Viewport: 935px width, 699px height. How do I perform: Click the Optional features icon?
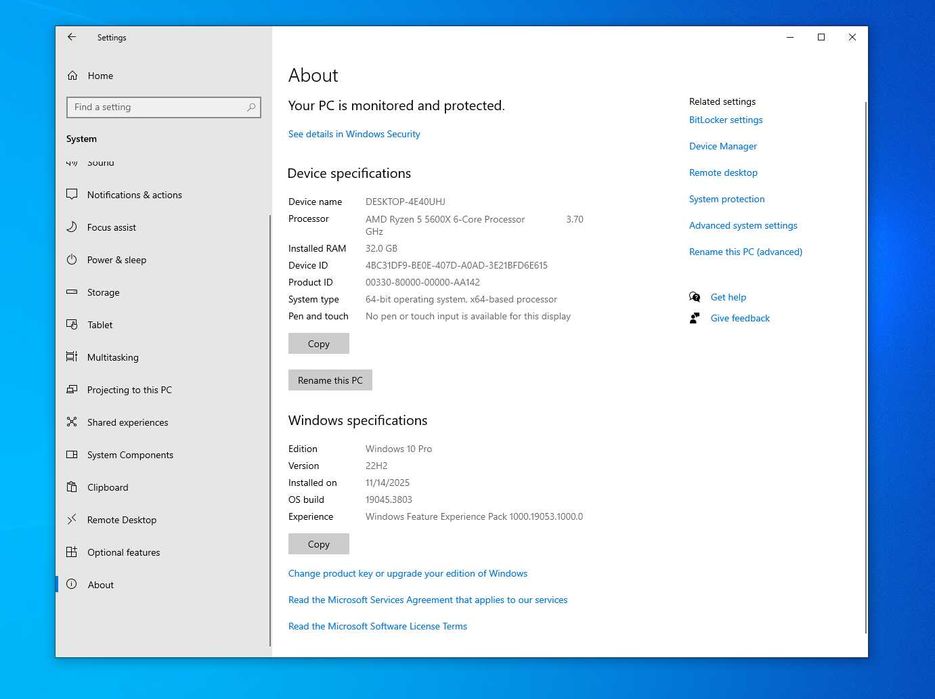point(72,552)
